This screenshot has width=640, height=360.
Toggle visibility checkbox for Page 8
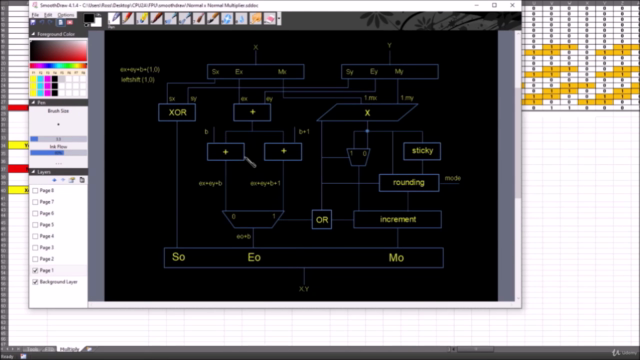tap(35, 191)
